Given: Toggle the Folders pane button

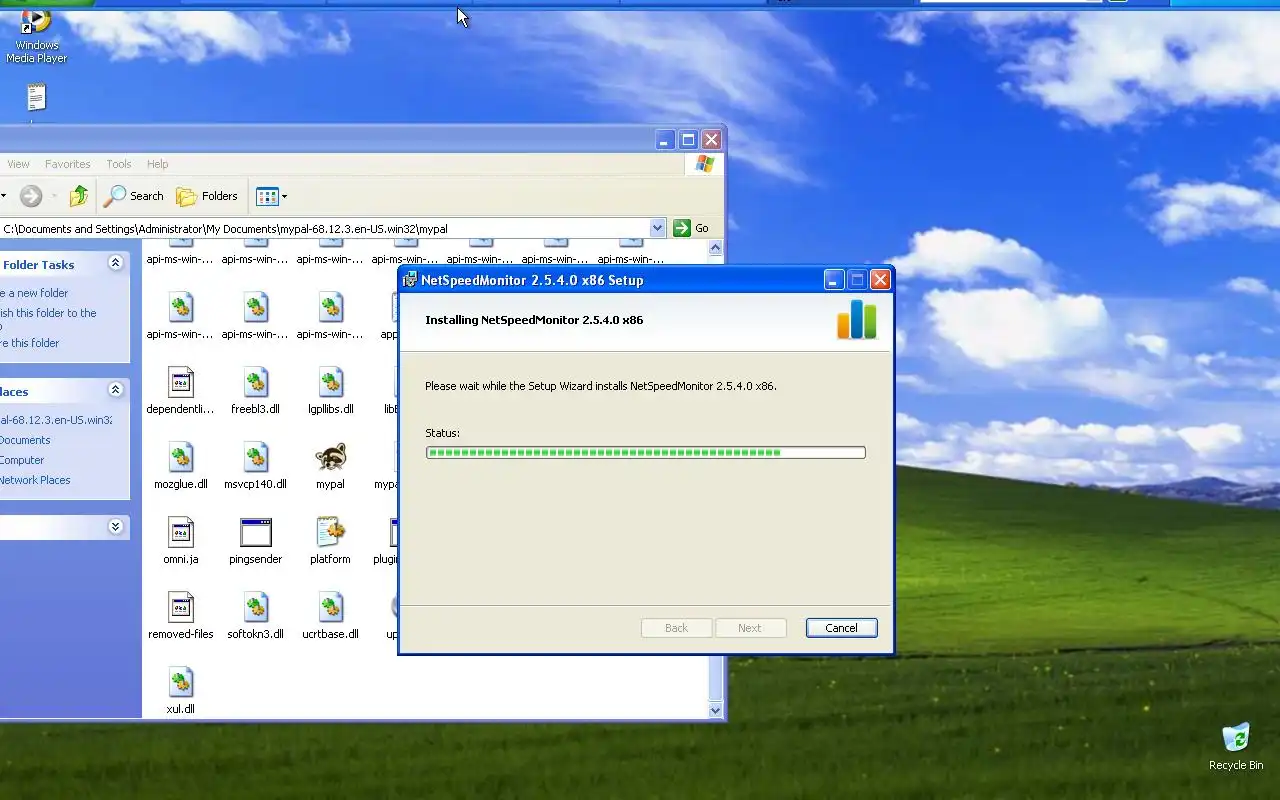Looking at the screenshot, I should 207,196.
